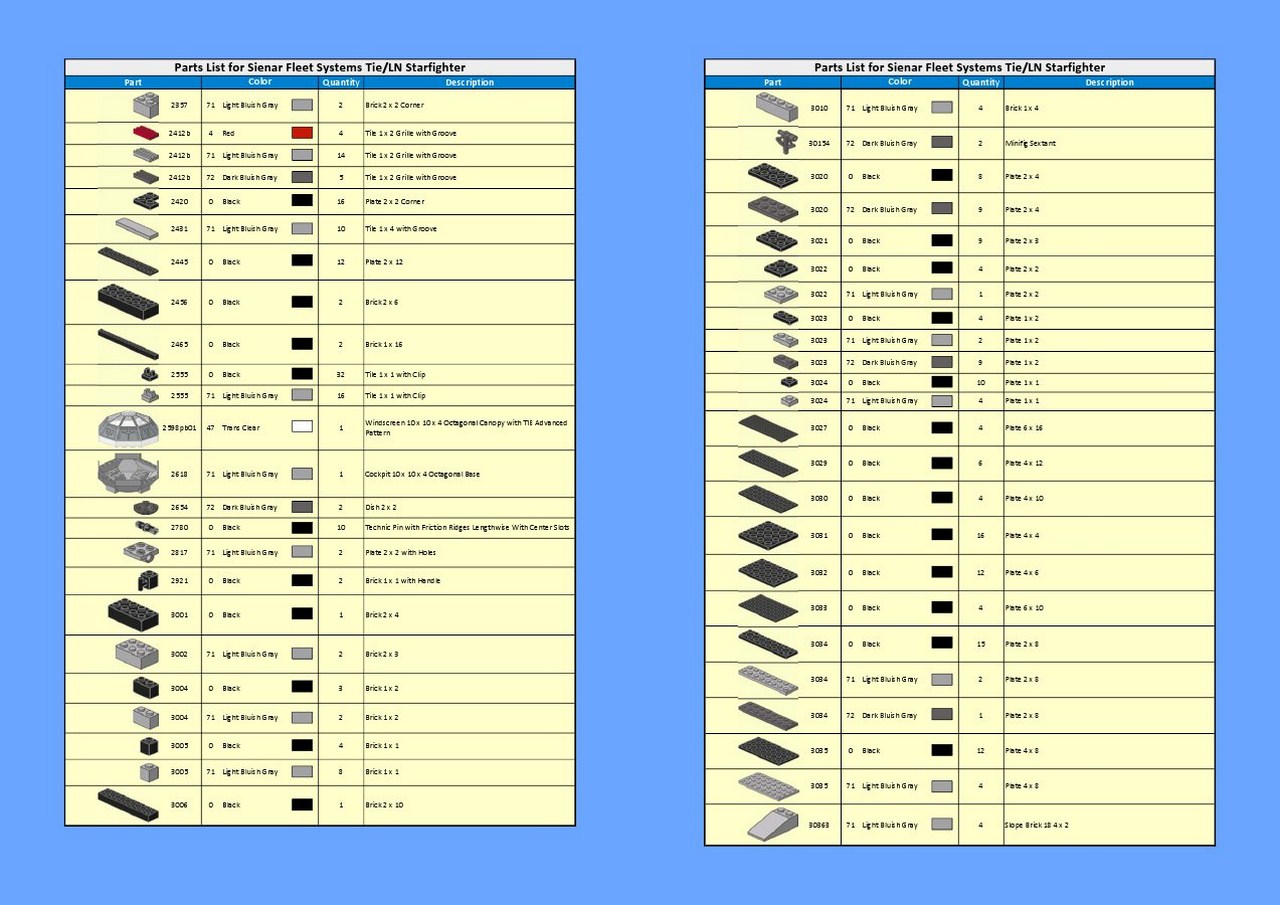Image resolution: width=1280 pixels, height=905 pixels.
Task: Select the 30363 slope brick image
Action: (773, 825)
